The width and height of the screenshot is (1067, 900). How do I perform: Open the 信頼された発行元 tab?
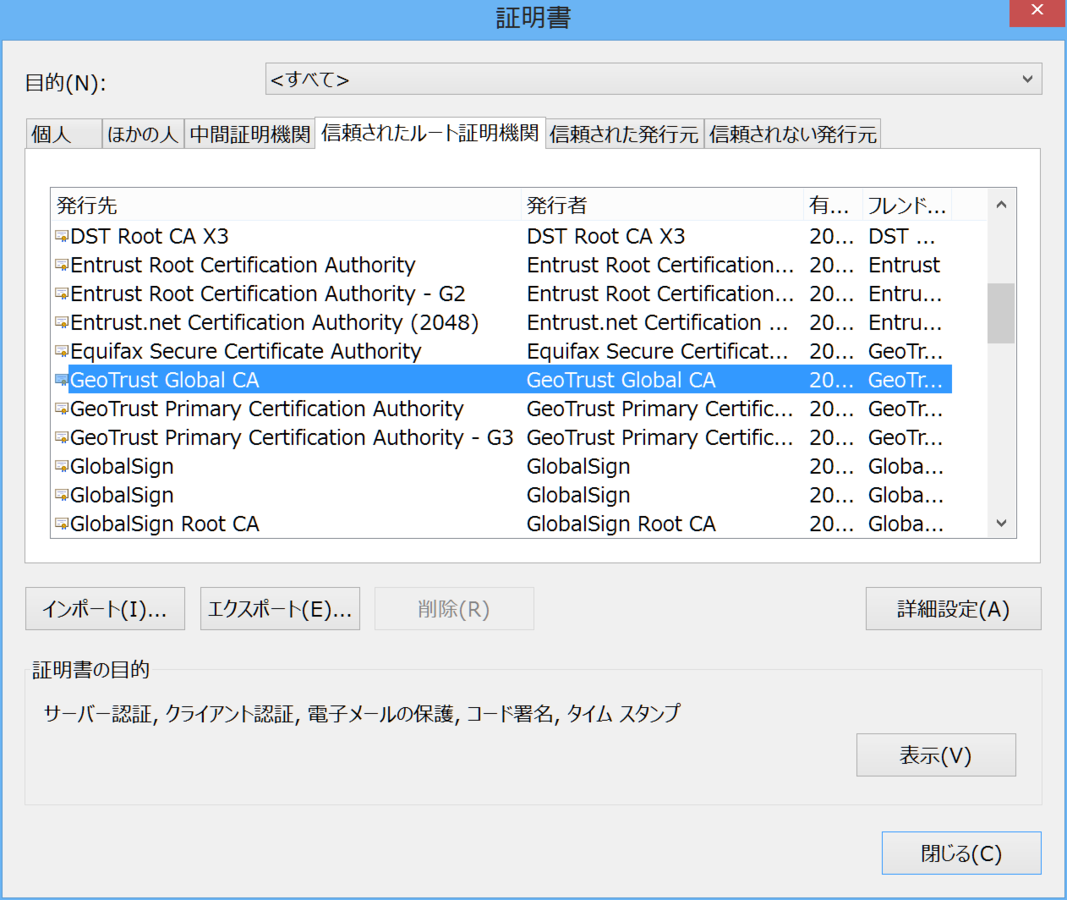[x=624, y=134]
